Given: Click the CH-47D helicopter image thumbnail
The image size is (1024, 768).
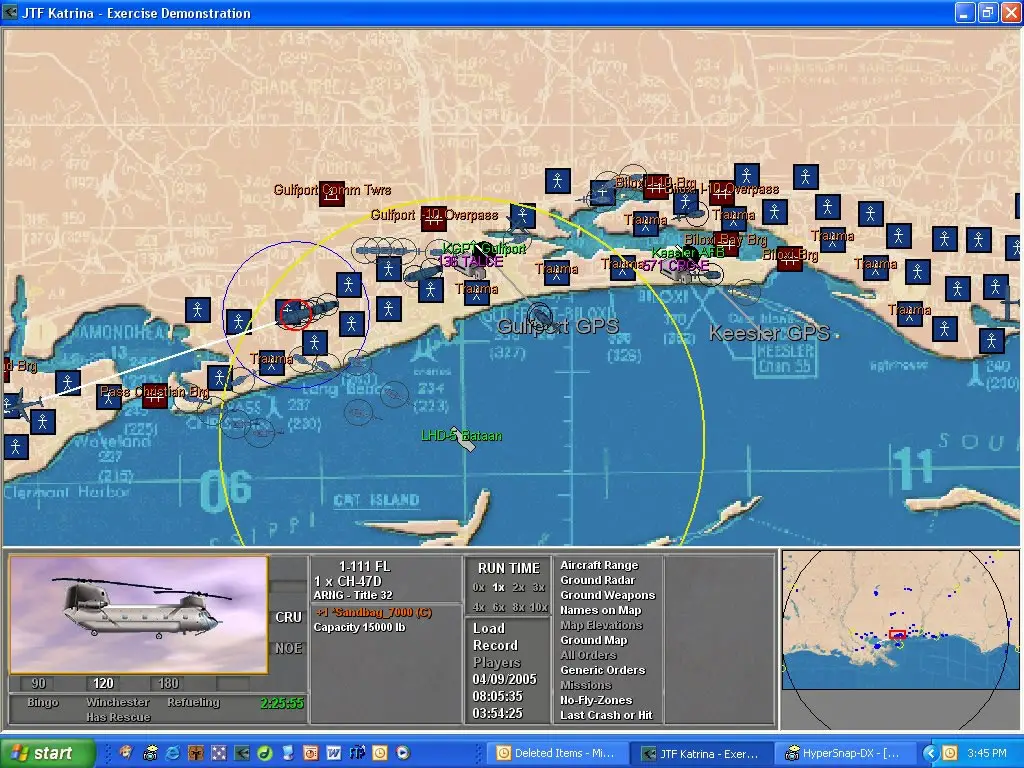Looking at the screenshot, I should pyautogui.click(x=138, y=613).
